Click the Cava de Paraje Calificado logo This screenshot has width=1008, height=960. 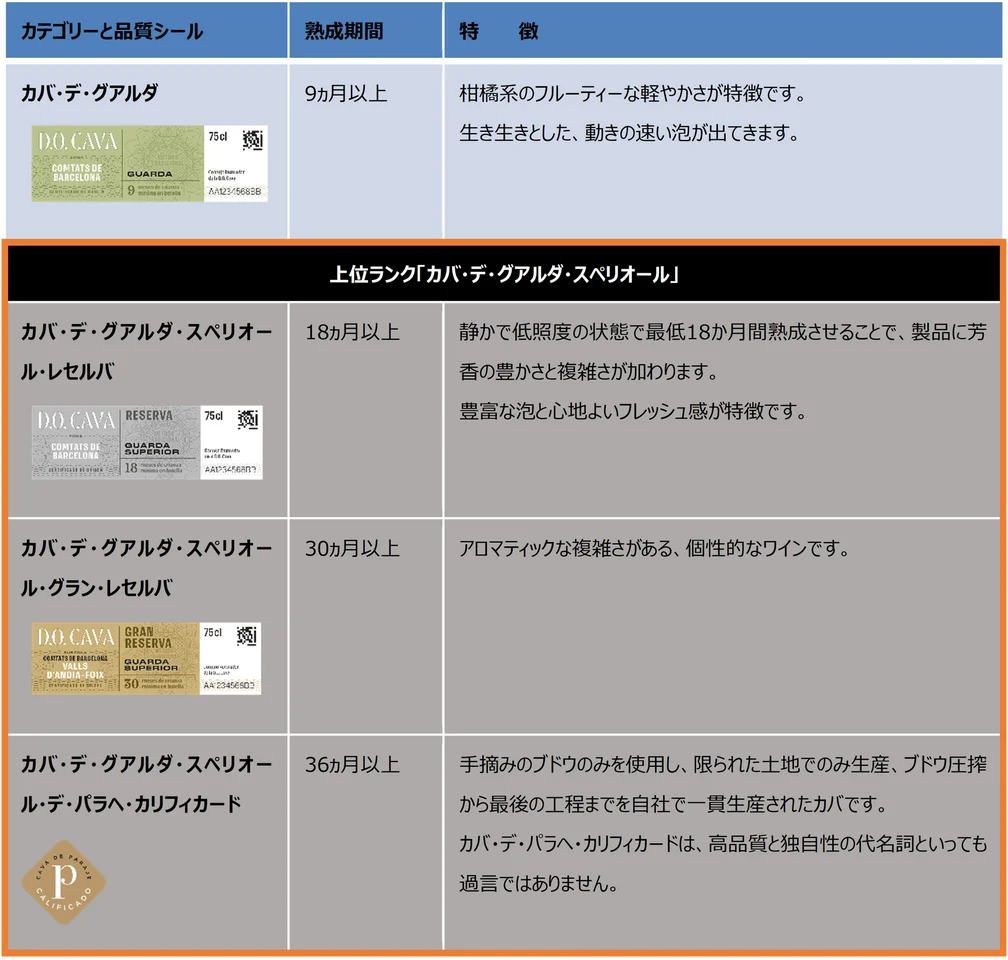point(65,882)
